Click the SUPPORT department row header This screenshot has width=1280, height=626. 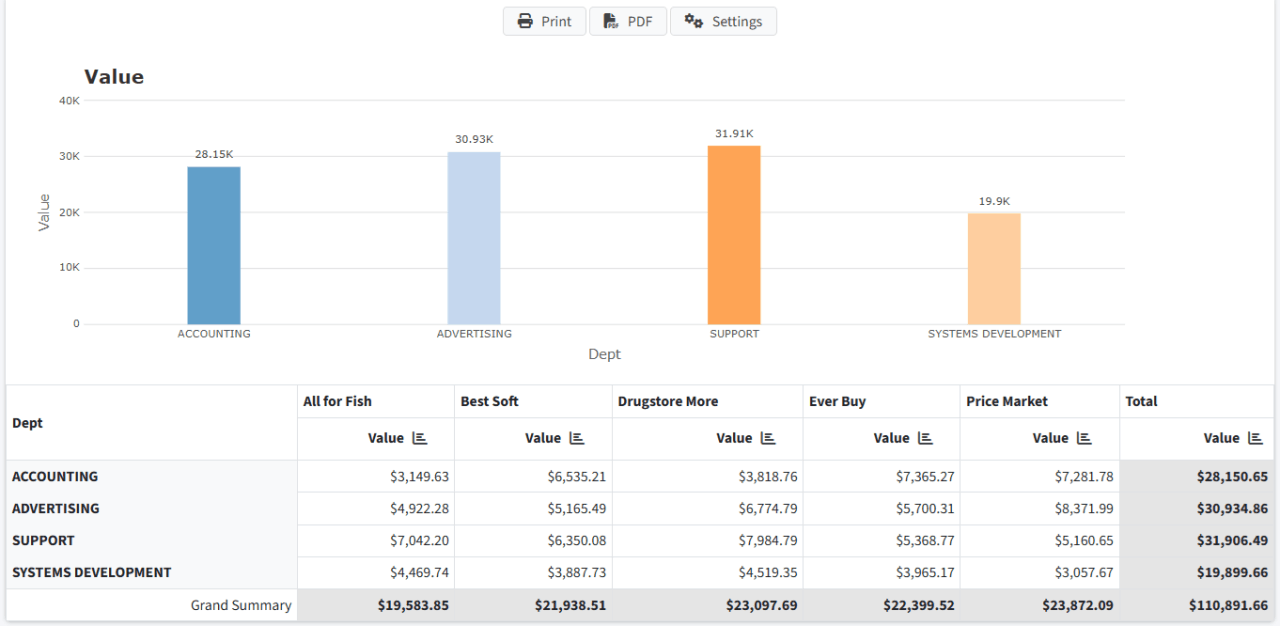pyautogui.click(x=43, y=541)
